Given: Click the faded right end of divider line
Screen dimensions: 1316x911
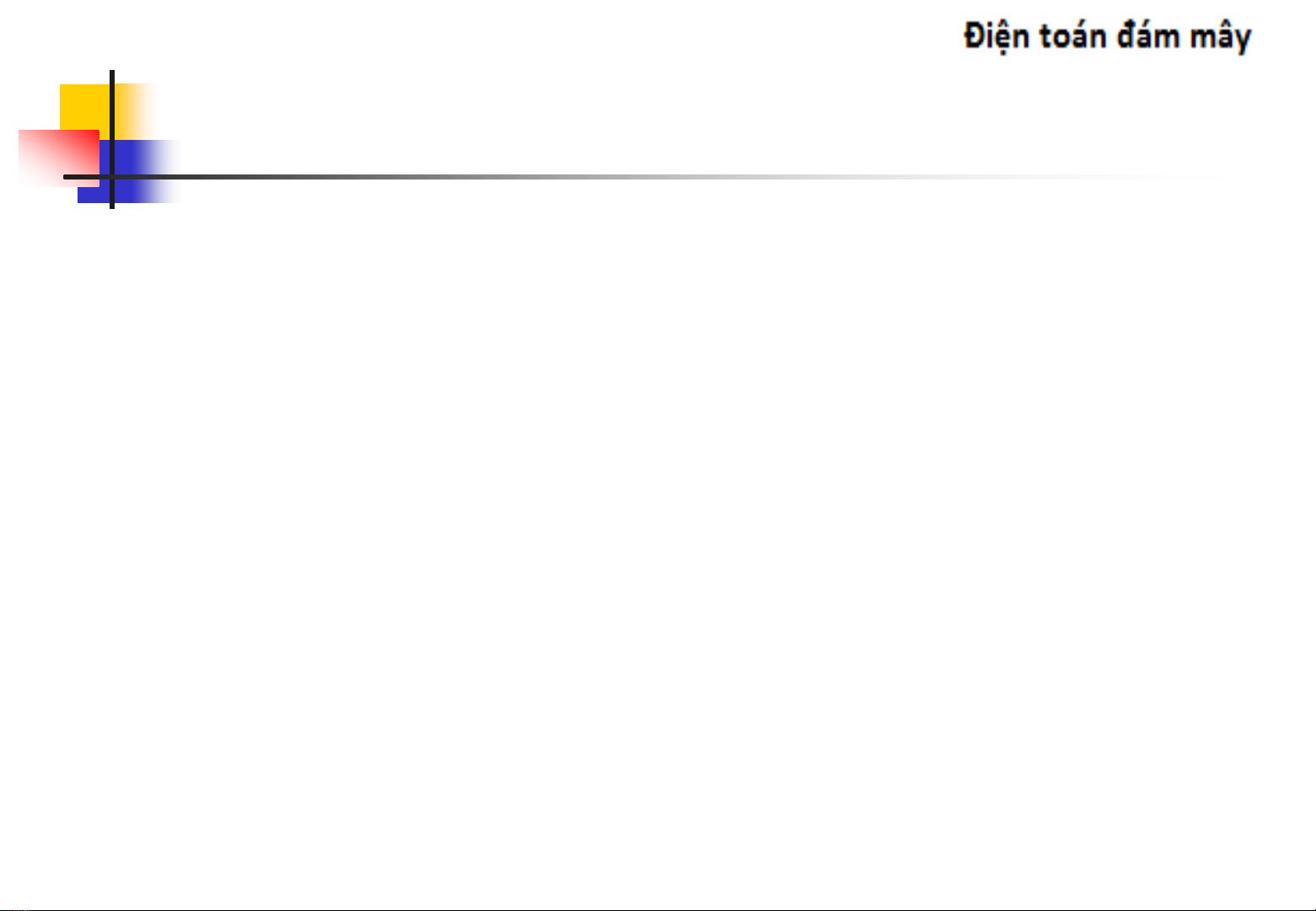Looking at the screenshot, I should pyautogui.click(x=1180, y=177).
